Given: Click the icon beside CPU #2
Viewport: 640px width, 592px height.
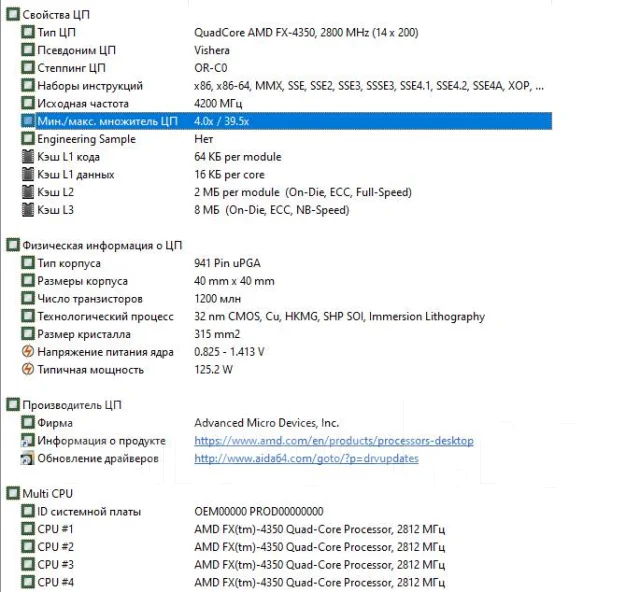Looking at the screenshot, I should 28,547.
